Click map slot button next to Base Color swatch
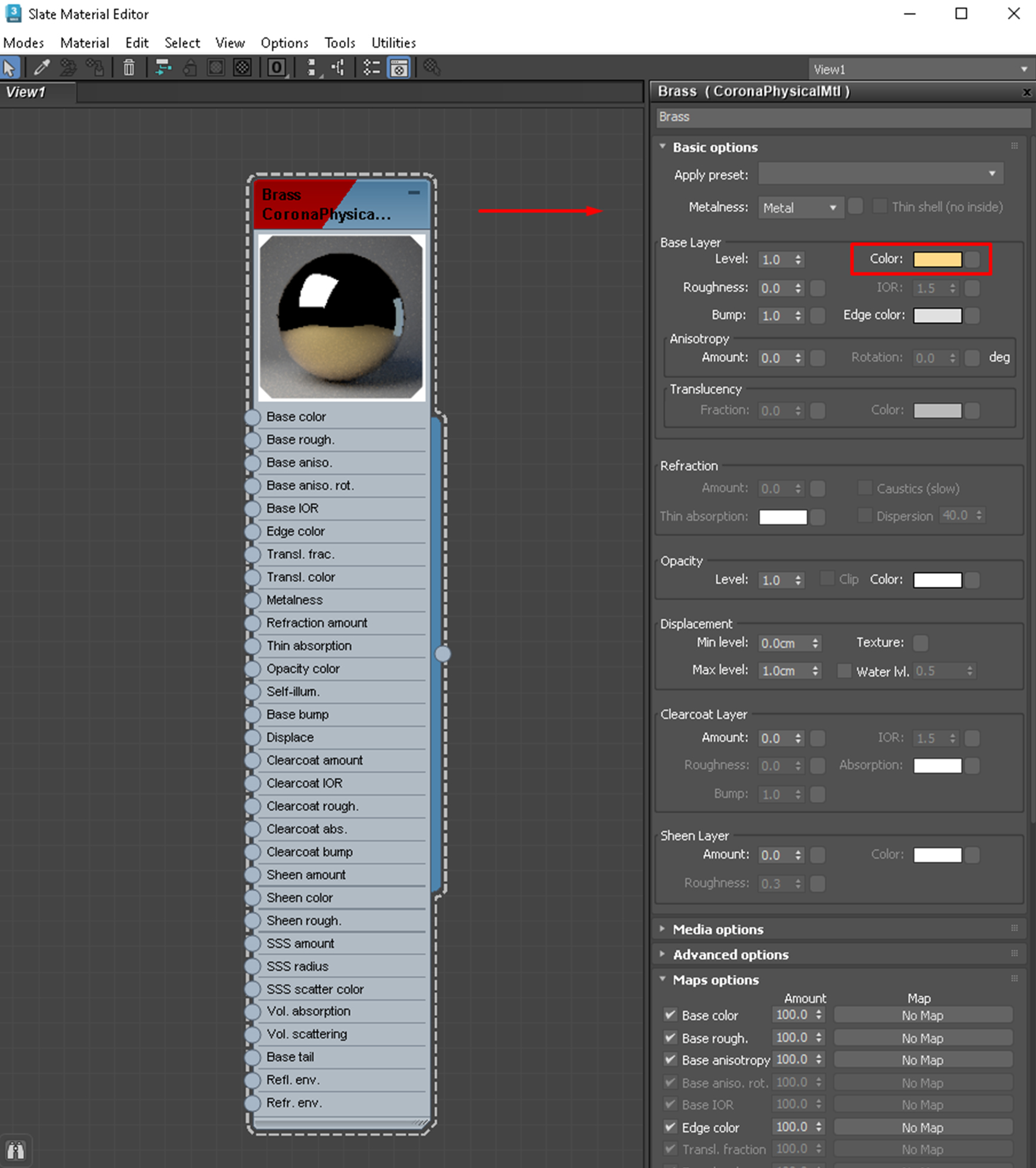Image resolution: width=1036 pixels, height=1168 pixels. [972, 259]
